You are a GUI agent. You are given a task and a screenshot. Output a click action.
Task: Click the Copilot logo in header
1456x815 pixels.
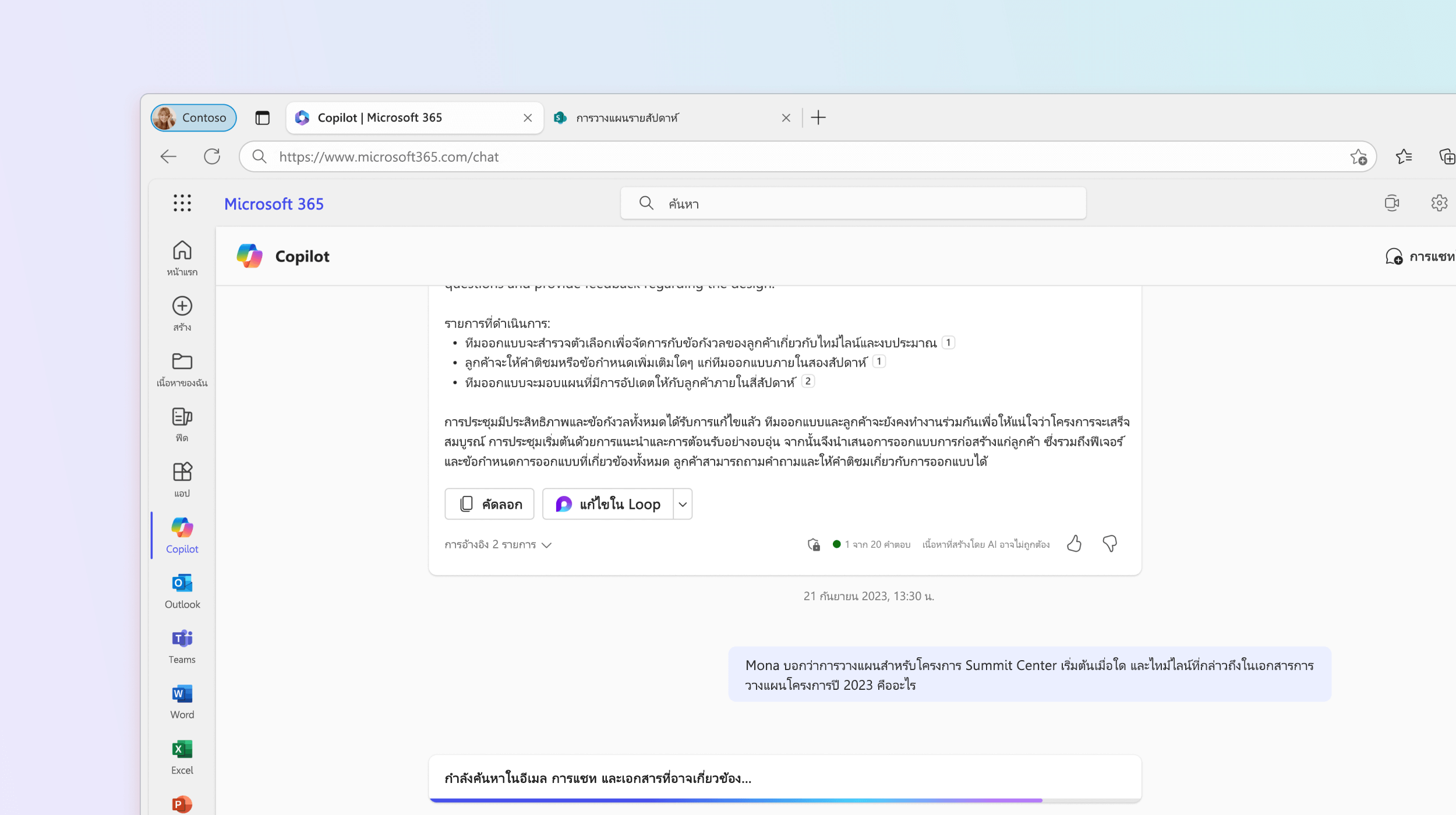point(249,256)
